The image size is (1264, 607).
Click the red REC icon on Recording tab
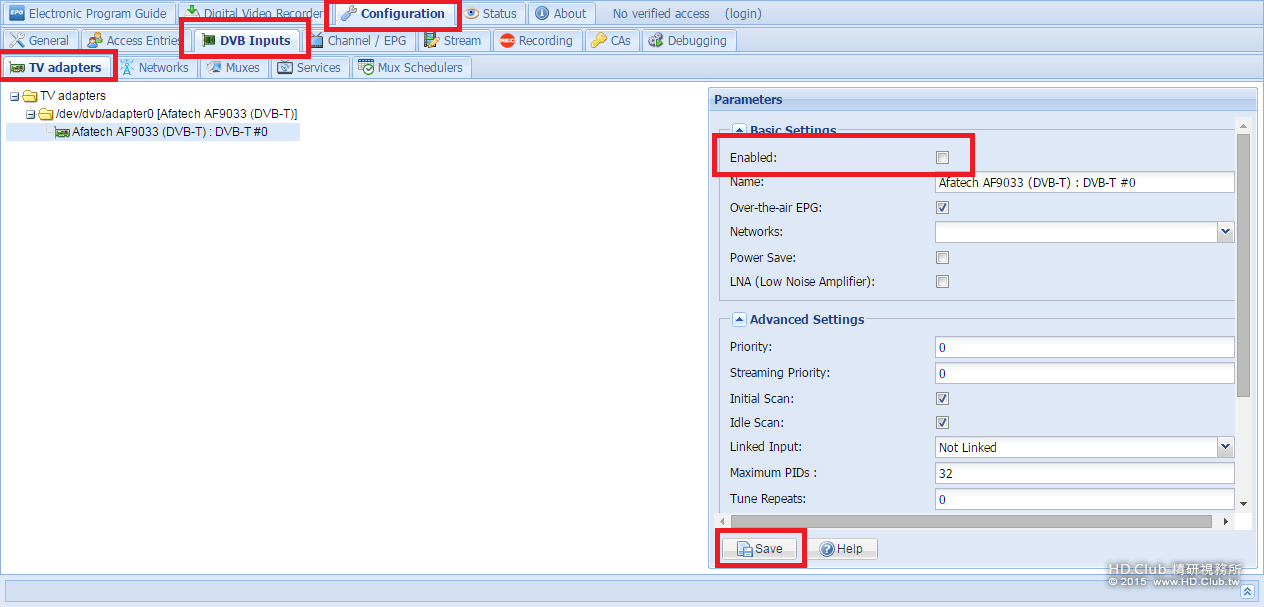click(507, 41)
